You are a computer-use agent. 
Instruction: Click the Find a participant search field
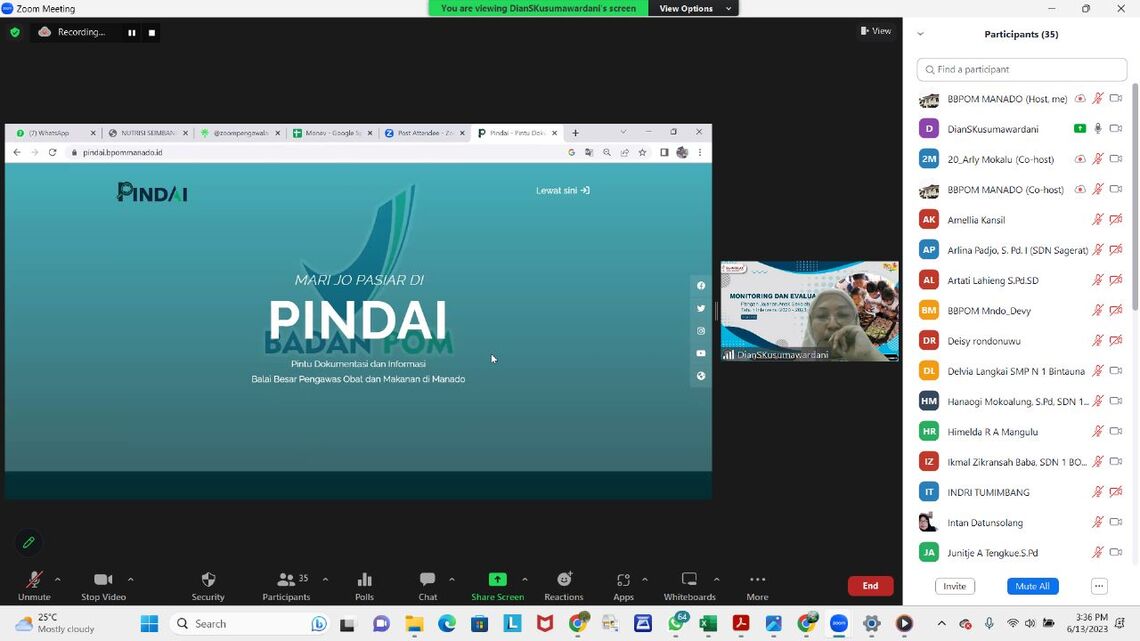coord(1022,69)
